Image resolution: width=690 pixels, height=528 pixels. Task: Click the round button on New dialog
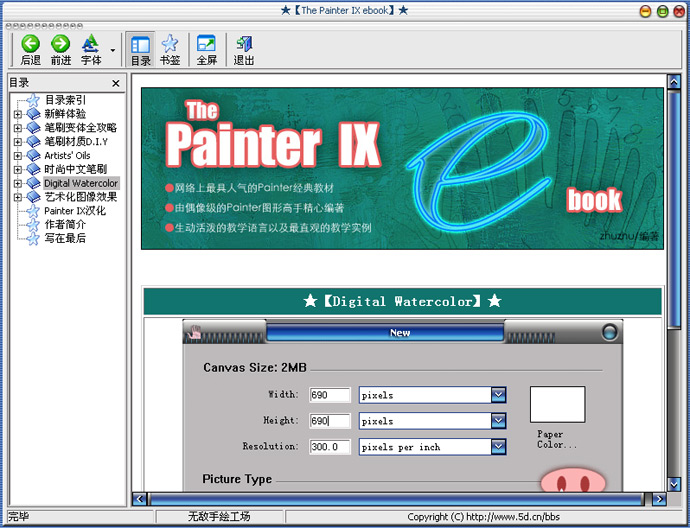coord(609,332)
